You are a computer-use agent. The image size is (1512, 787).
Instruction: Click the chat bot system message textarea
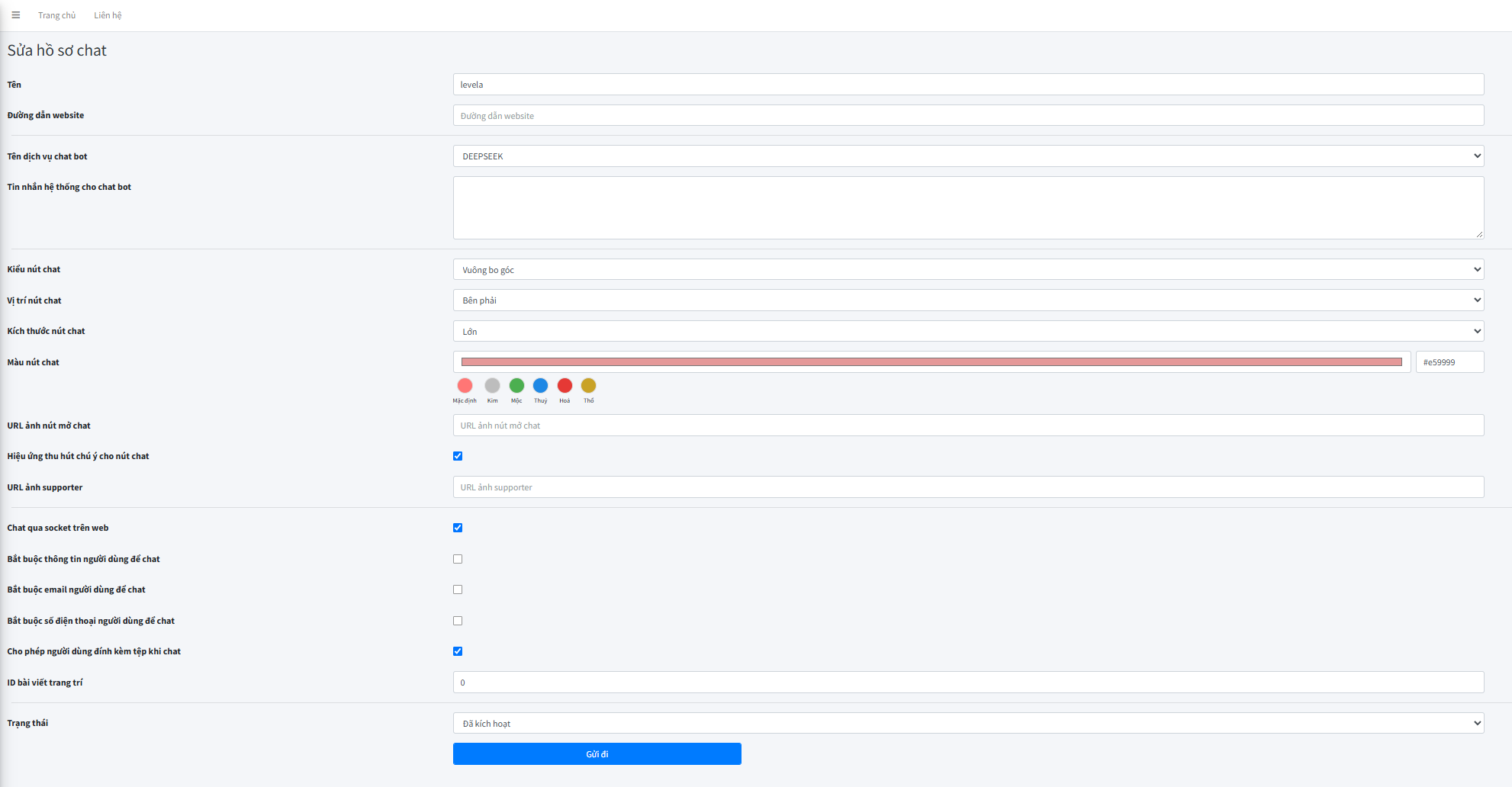(x=968, y=207)
